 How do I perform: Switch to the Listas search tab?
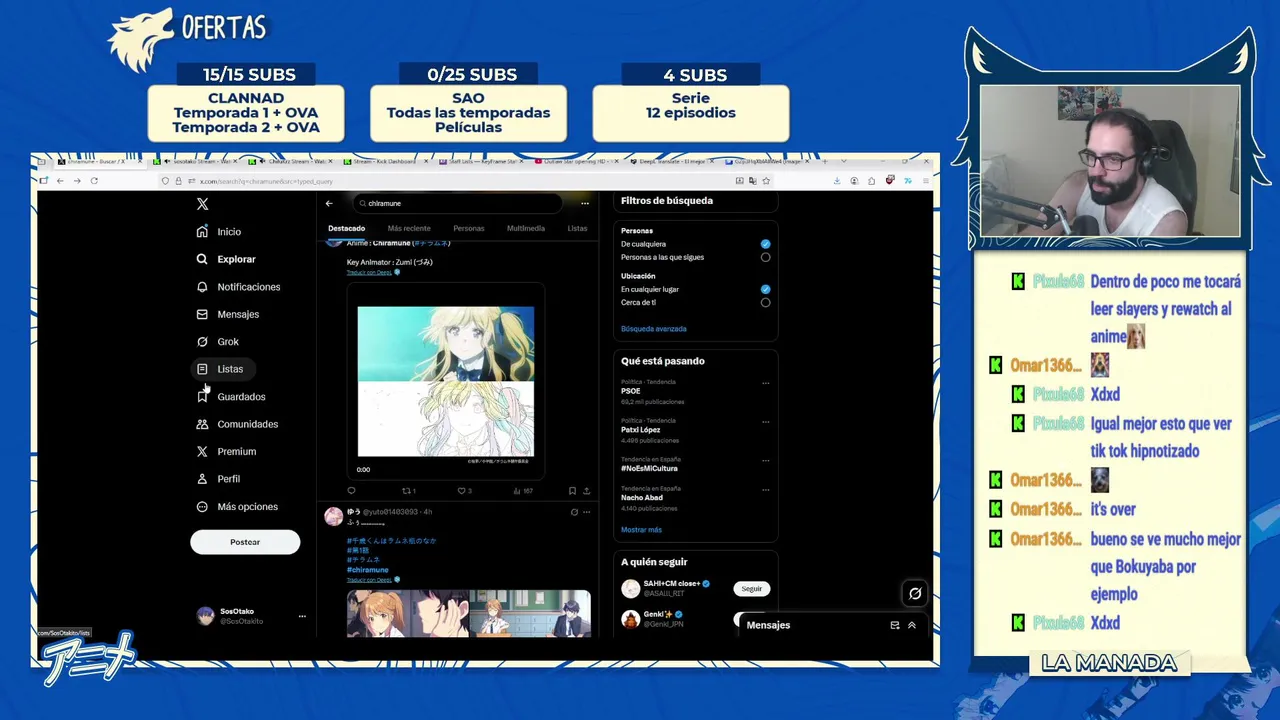pyautogui.click(x=578, y=228)
